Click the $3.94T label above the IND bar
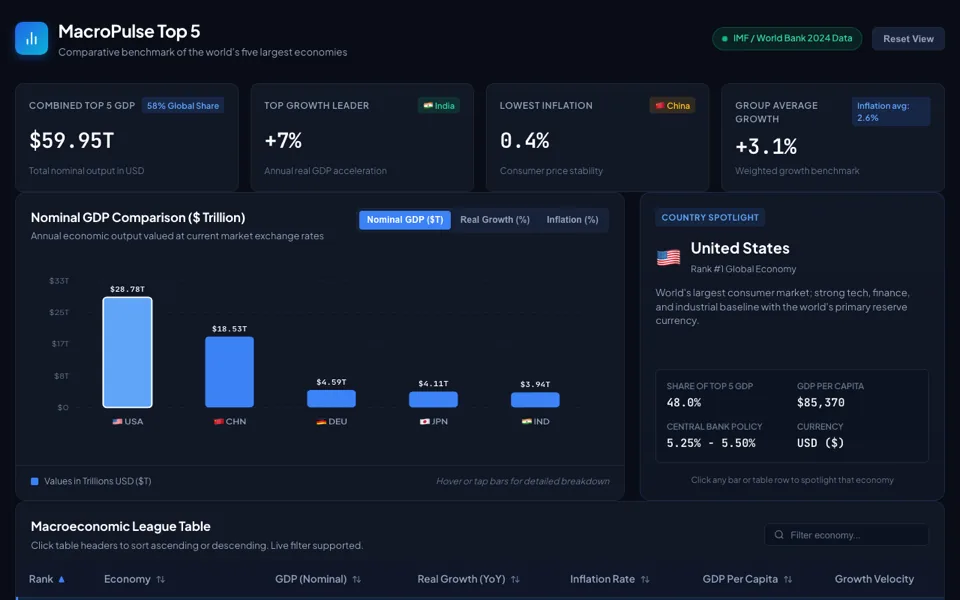This screenshot has width=960, height=600. click(535, 384)
